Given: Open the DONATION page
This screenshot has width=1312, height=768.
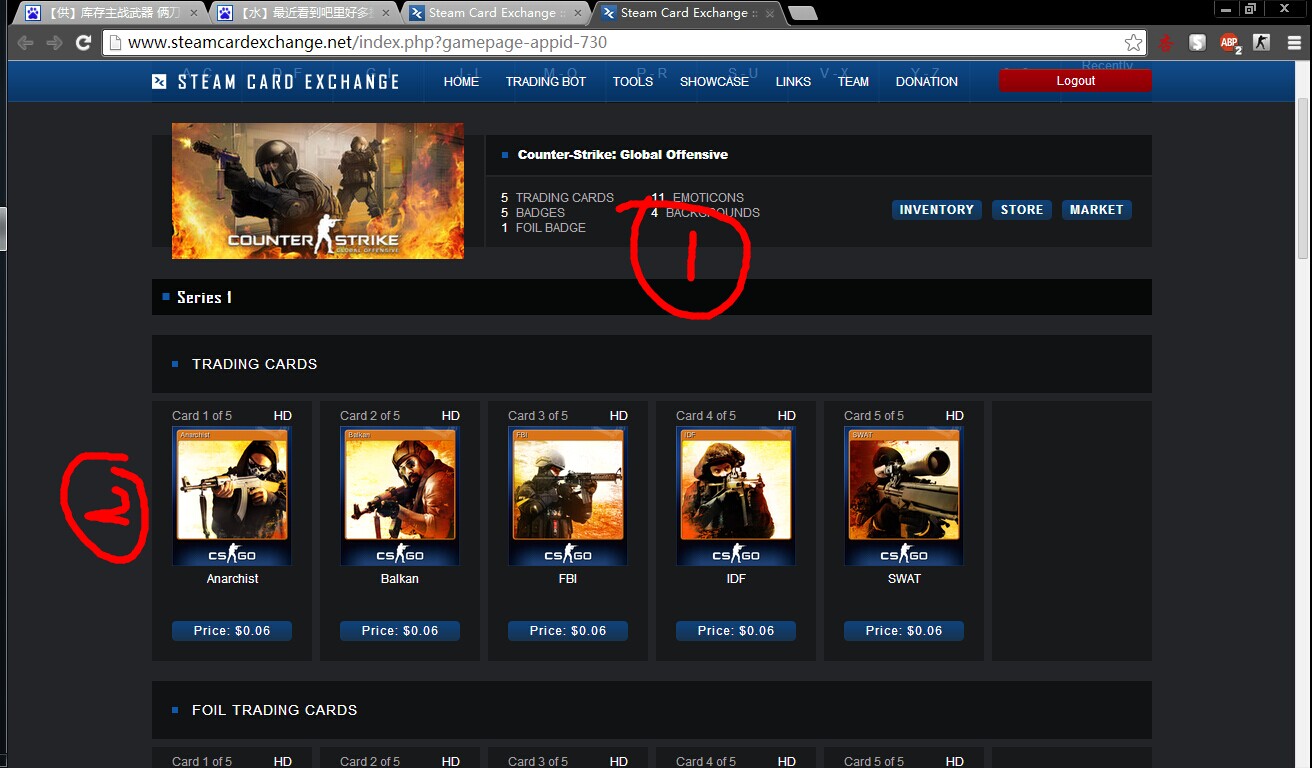Looking at the screenshot, I should (927, 82).
